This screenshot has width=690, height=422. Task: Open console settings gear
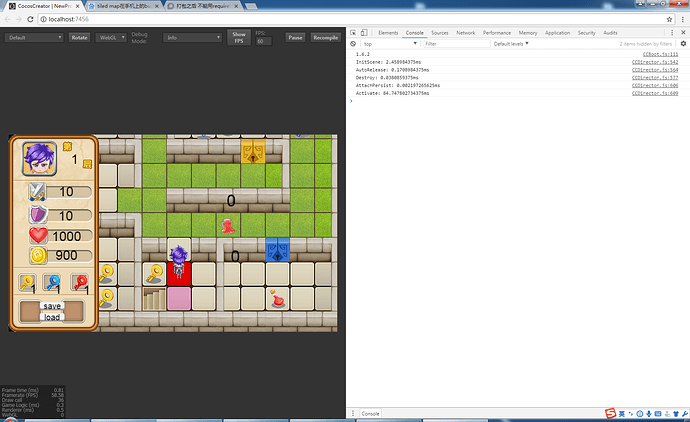coord(683,44)
